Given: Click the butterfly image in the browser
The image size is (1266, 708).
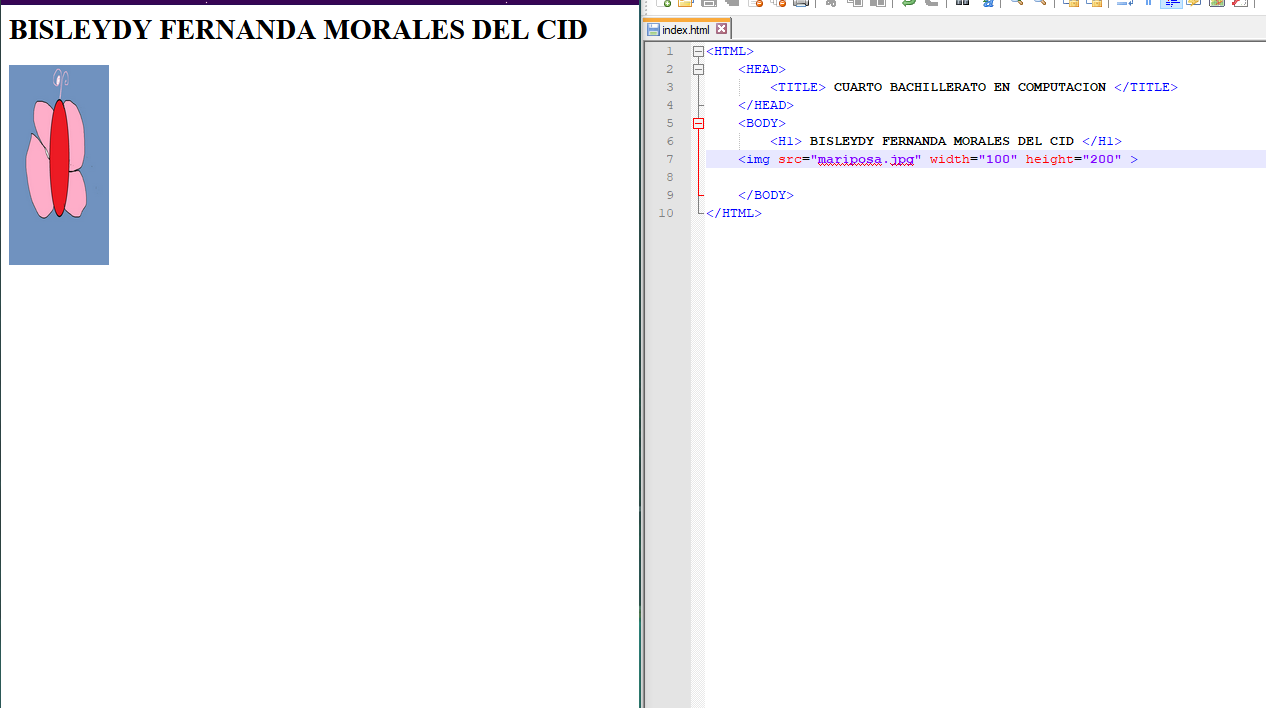Looking at the screenshot, I should [x=59, y=165].
